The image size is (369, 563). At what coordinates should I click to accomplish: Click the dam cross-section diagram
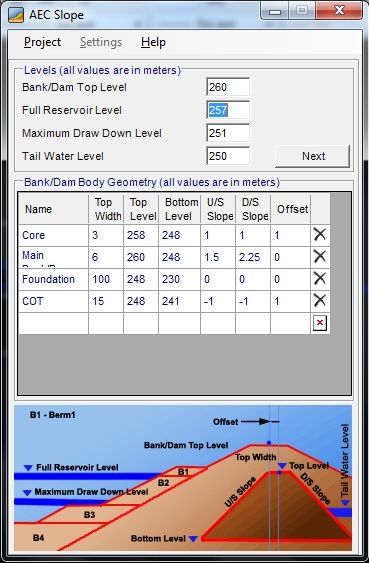pos(183,478)
